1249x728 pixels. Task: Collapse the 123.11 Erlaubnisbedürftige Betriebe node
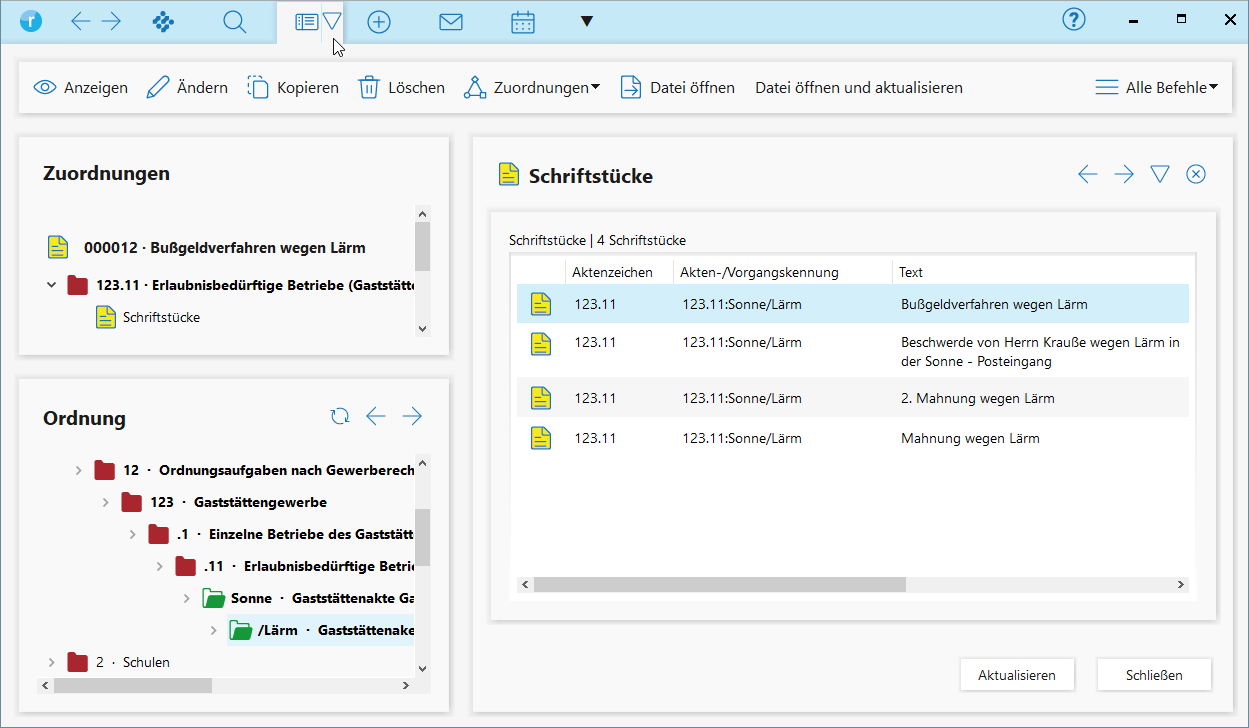tap(52, 286)
